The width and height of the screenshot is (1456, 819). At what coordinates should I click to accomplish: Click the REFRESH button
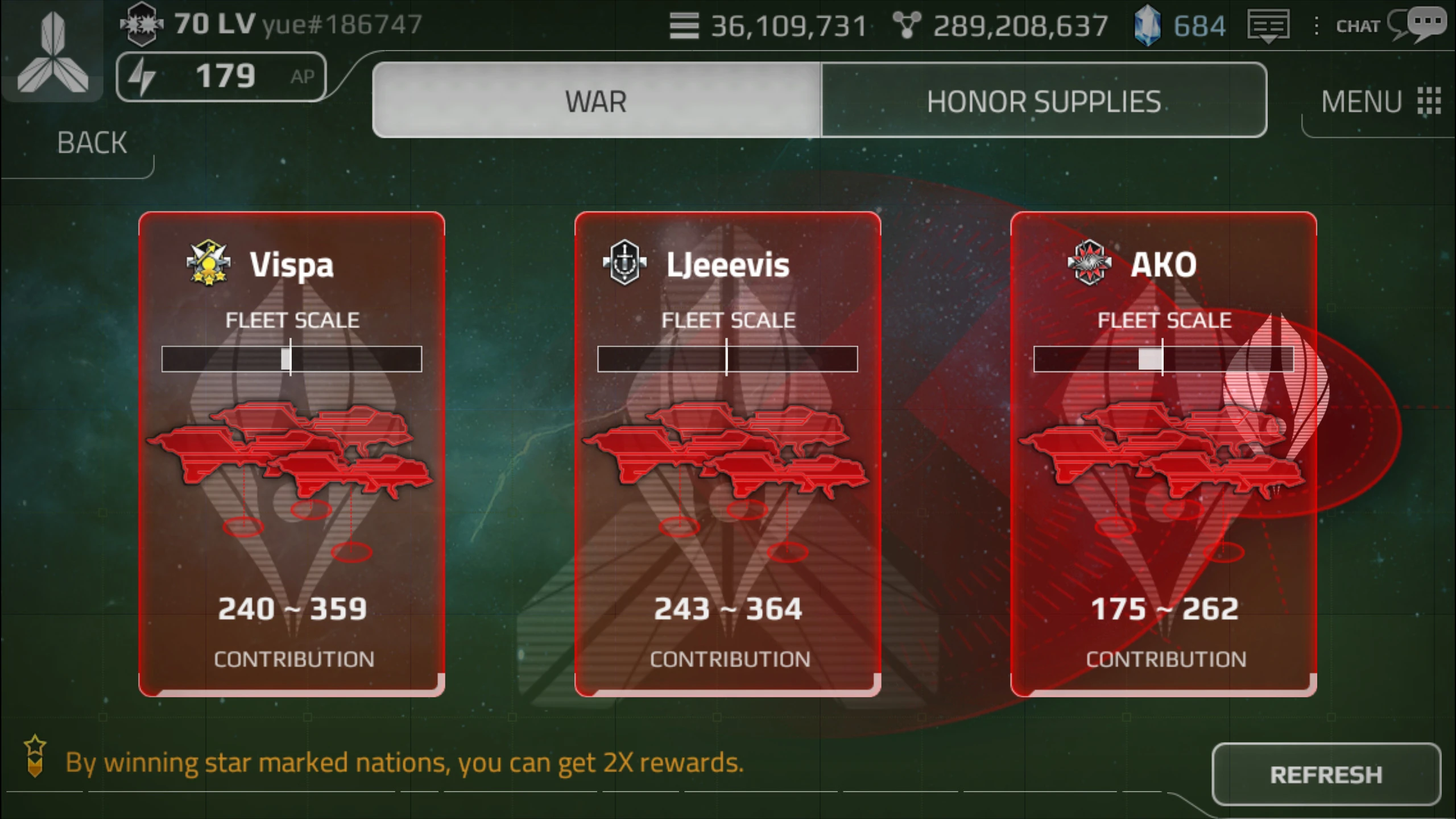[x=1326, y=774]
